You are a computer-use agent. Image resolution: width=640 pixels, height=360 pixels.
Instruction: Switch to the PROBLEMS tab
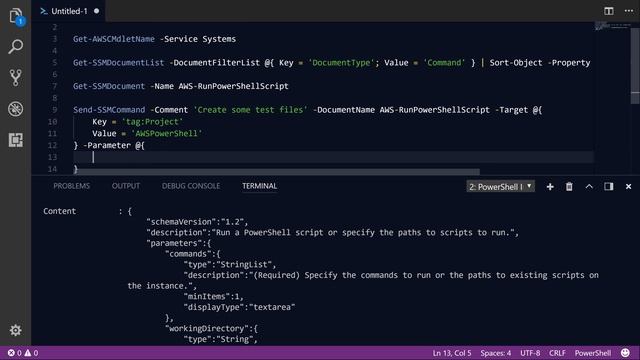click(71, 186)
